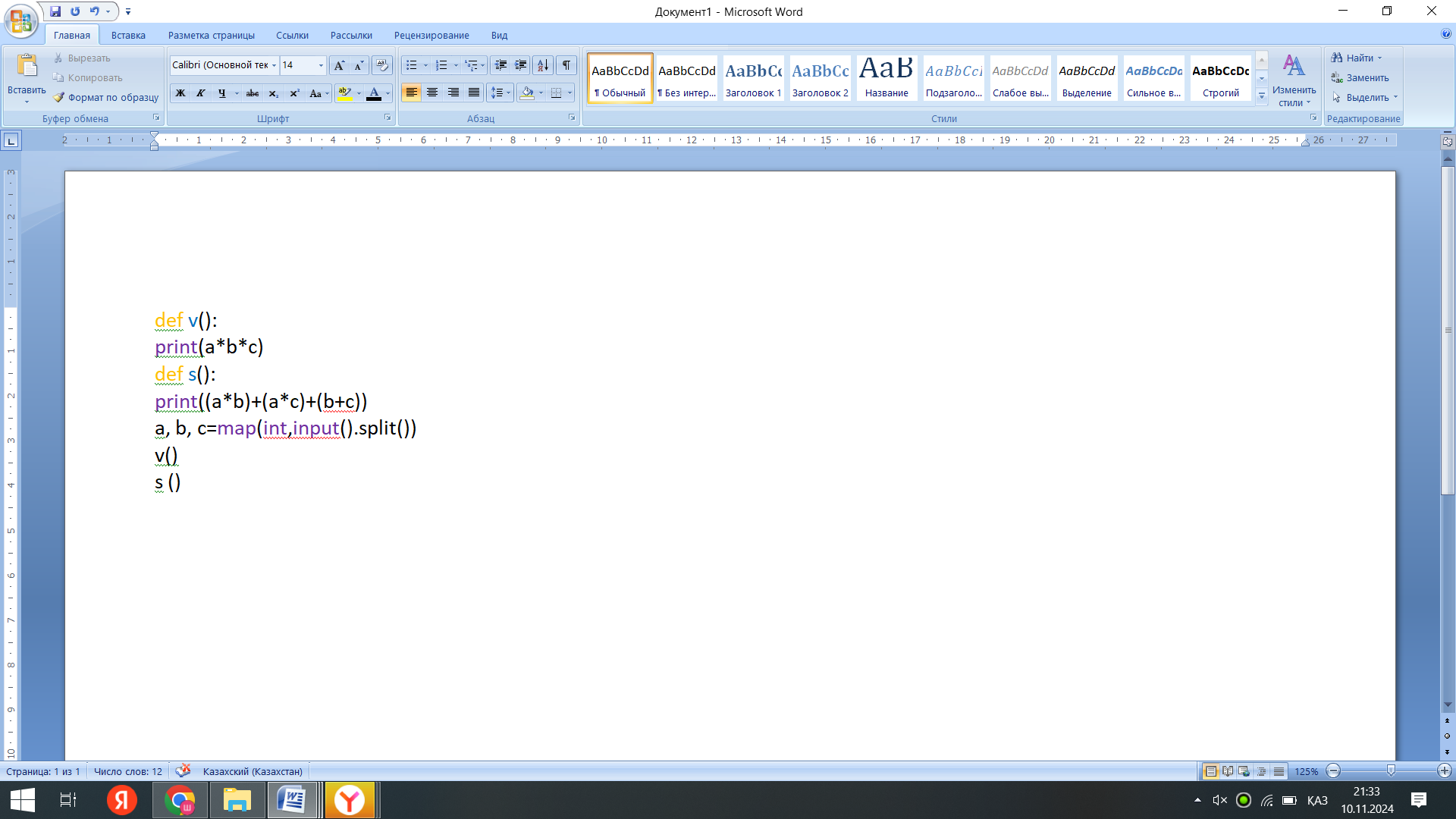Adjust the zoom slider handle

tap(1390, 770)
